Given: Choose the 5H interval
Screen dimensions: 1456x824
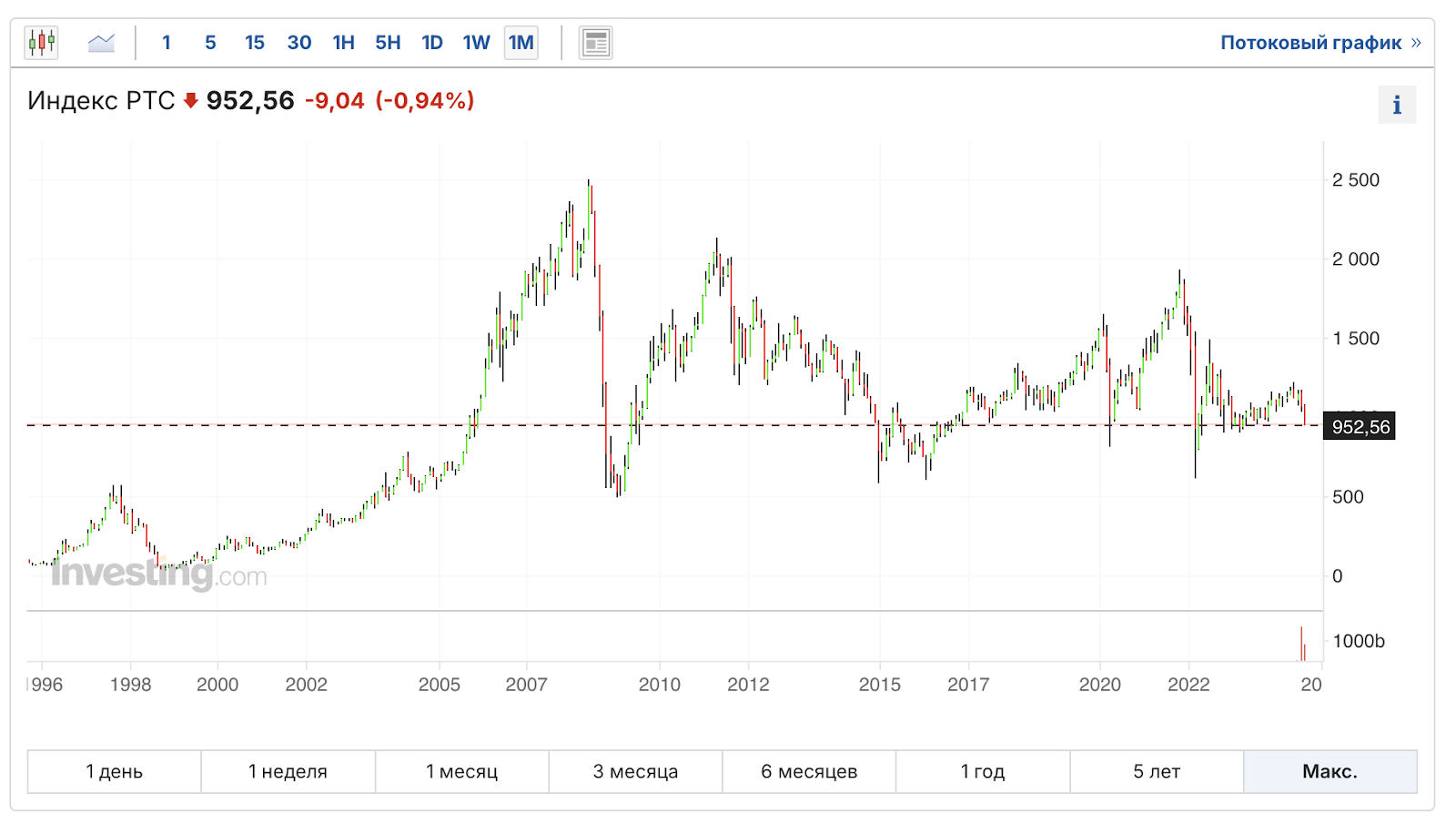Looking at the screenshot, I should click(389, 43).
